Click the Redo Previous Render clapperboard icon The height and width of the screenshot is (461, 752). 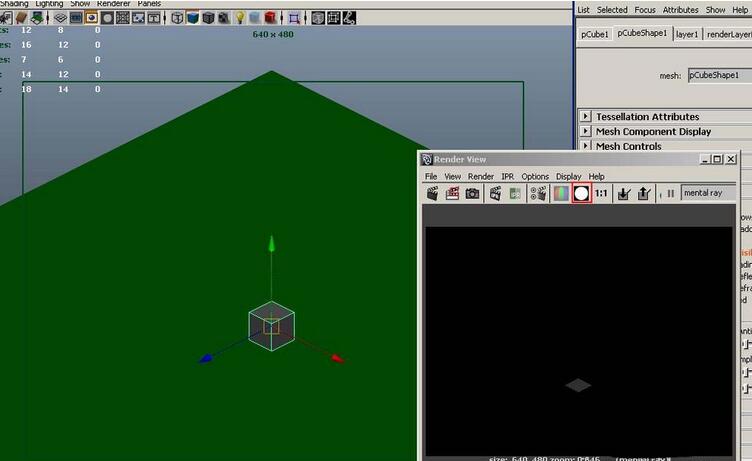tap(433, 193)
